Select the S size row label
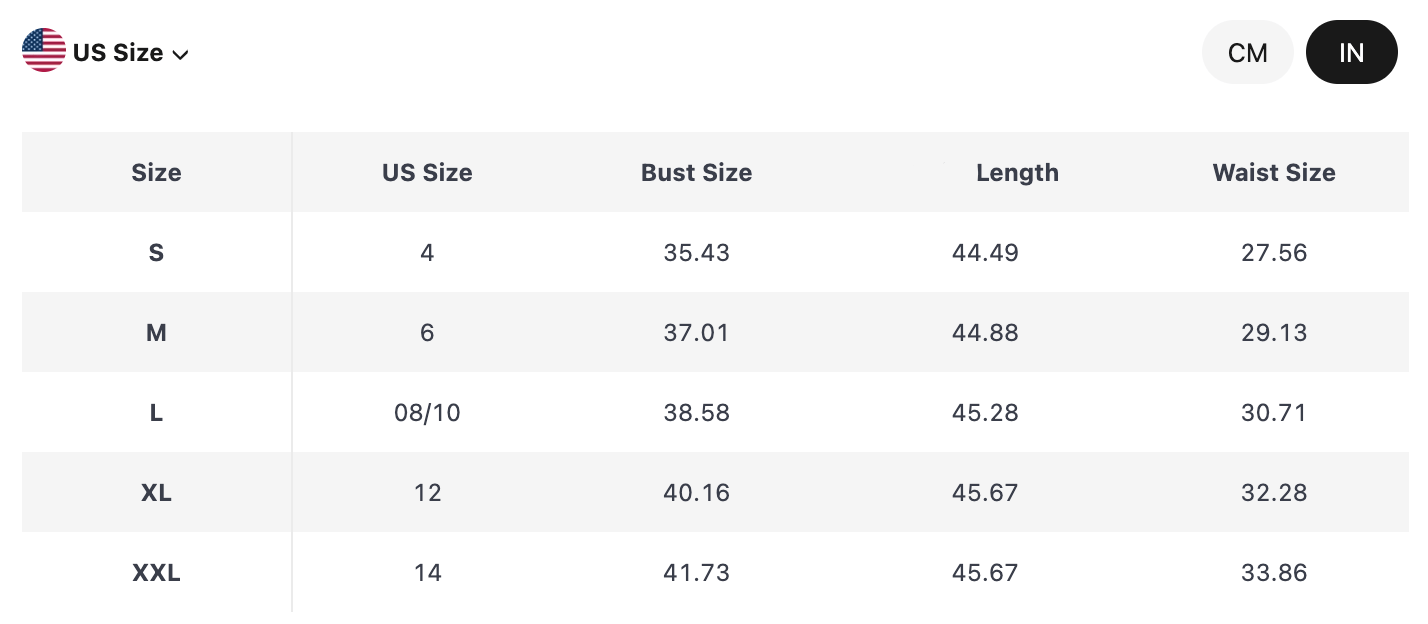This screenshot has height=624, width=1428. click(156, 253)
